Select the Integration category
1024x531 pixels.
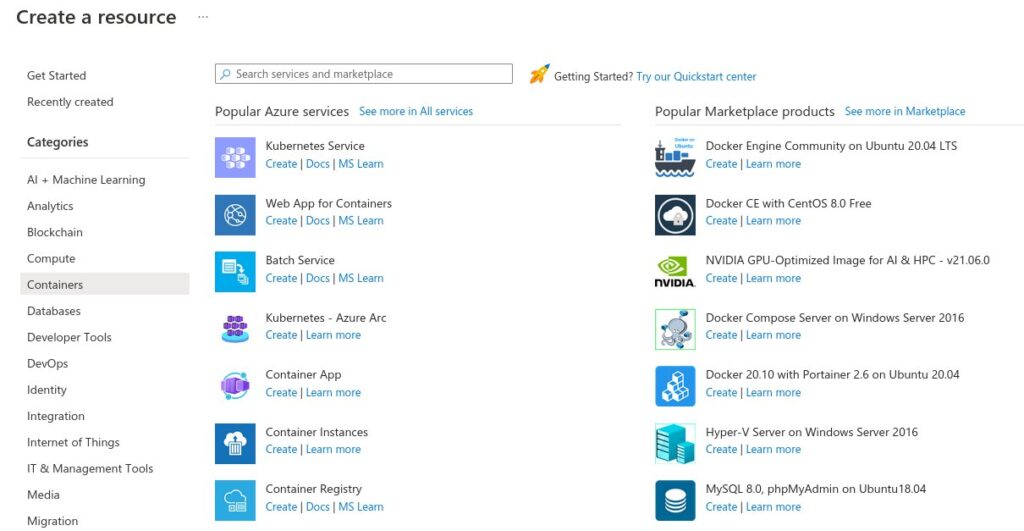click(x=56, y=416)
